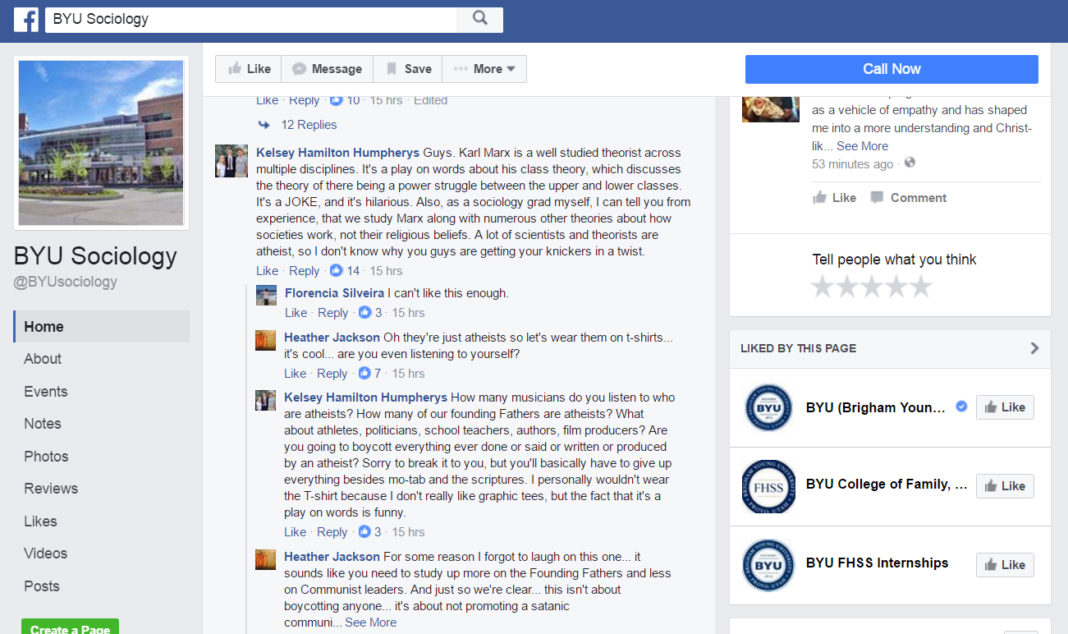Image resolution: width=1068 pixels, height=634 pixels.
Task: Click Kelsey Hamilton Humpherys' top comment avatar
Action: click(x=232, y=161)
